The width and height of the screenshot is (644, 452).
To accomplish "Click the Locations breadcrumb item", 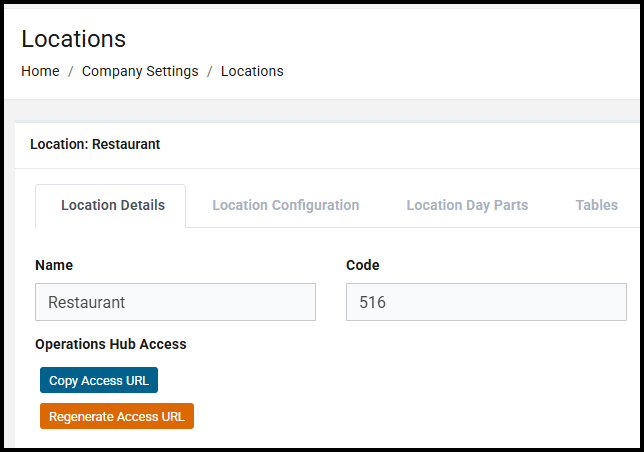I will 252,71.
